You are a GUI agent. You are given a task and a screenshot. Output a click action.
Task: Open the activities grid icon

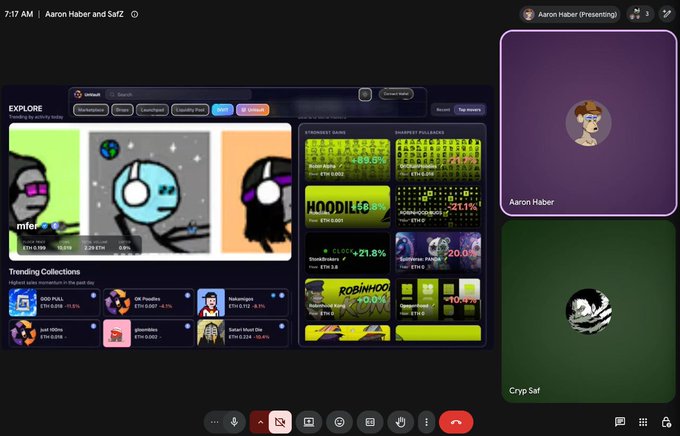tap(643, 422)
